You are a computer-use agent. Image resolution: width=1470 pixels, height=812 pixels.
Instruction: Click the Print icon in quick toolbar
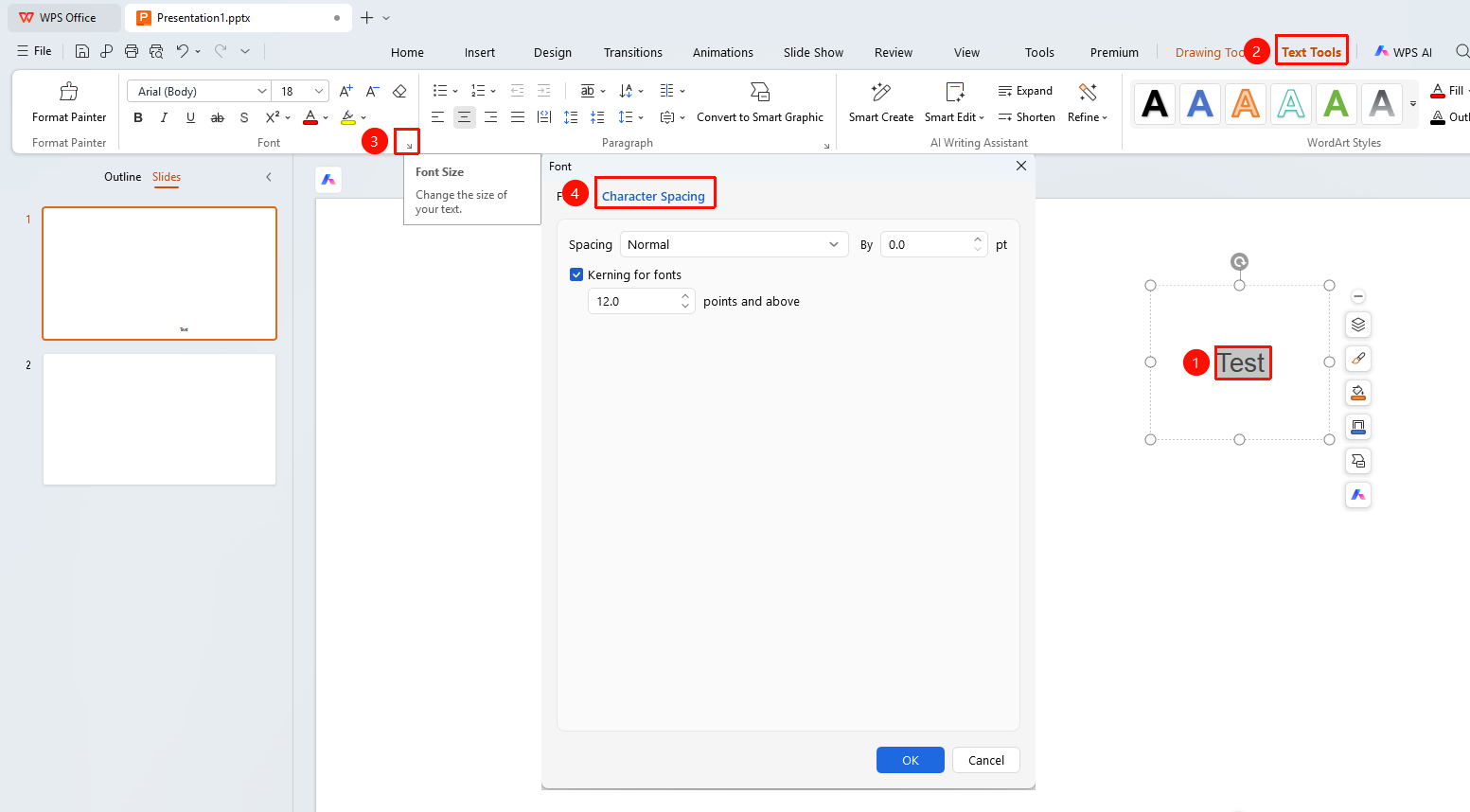(x=132, y=51)
